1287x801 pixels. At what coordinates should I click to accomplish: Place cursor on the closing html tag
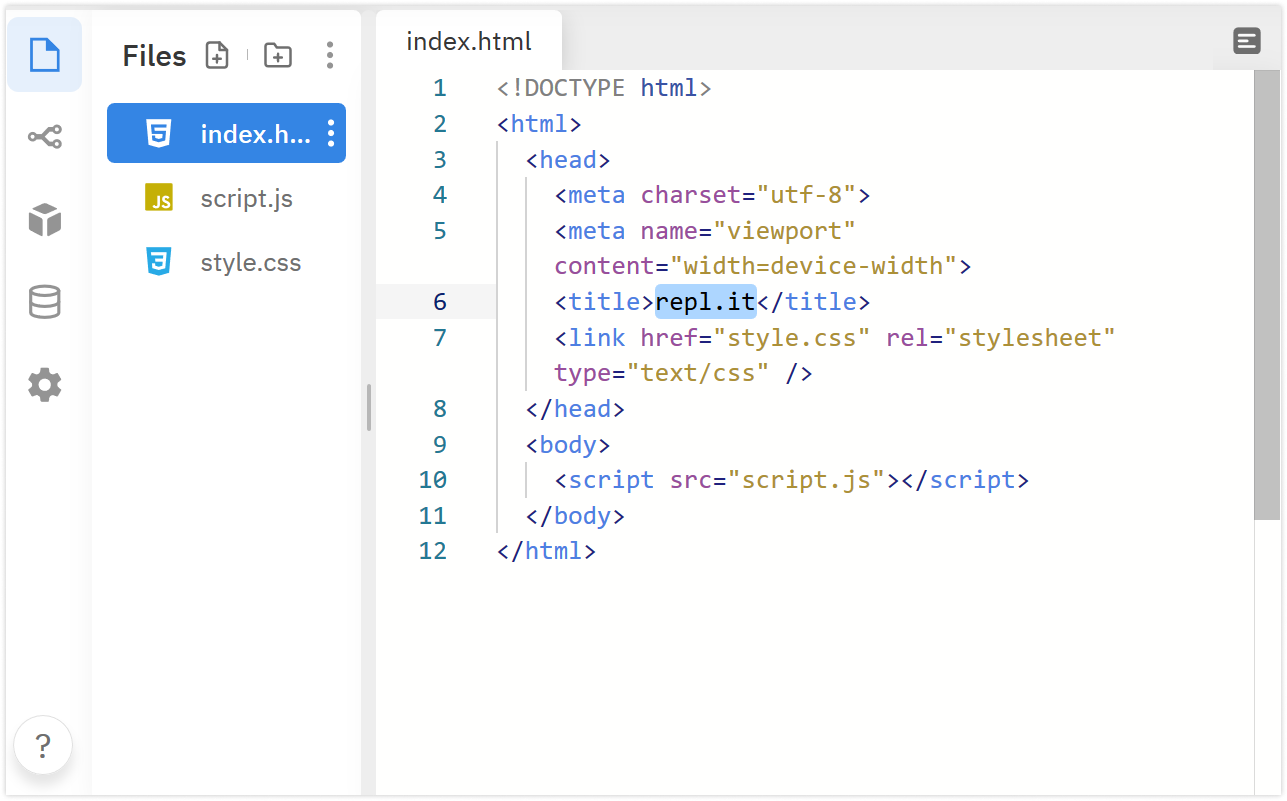(546, 551)
